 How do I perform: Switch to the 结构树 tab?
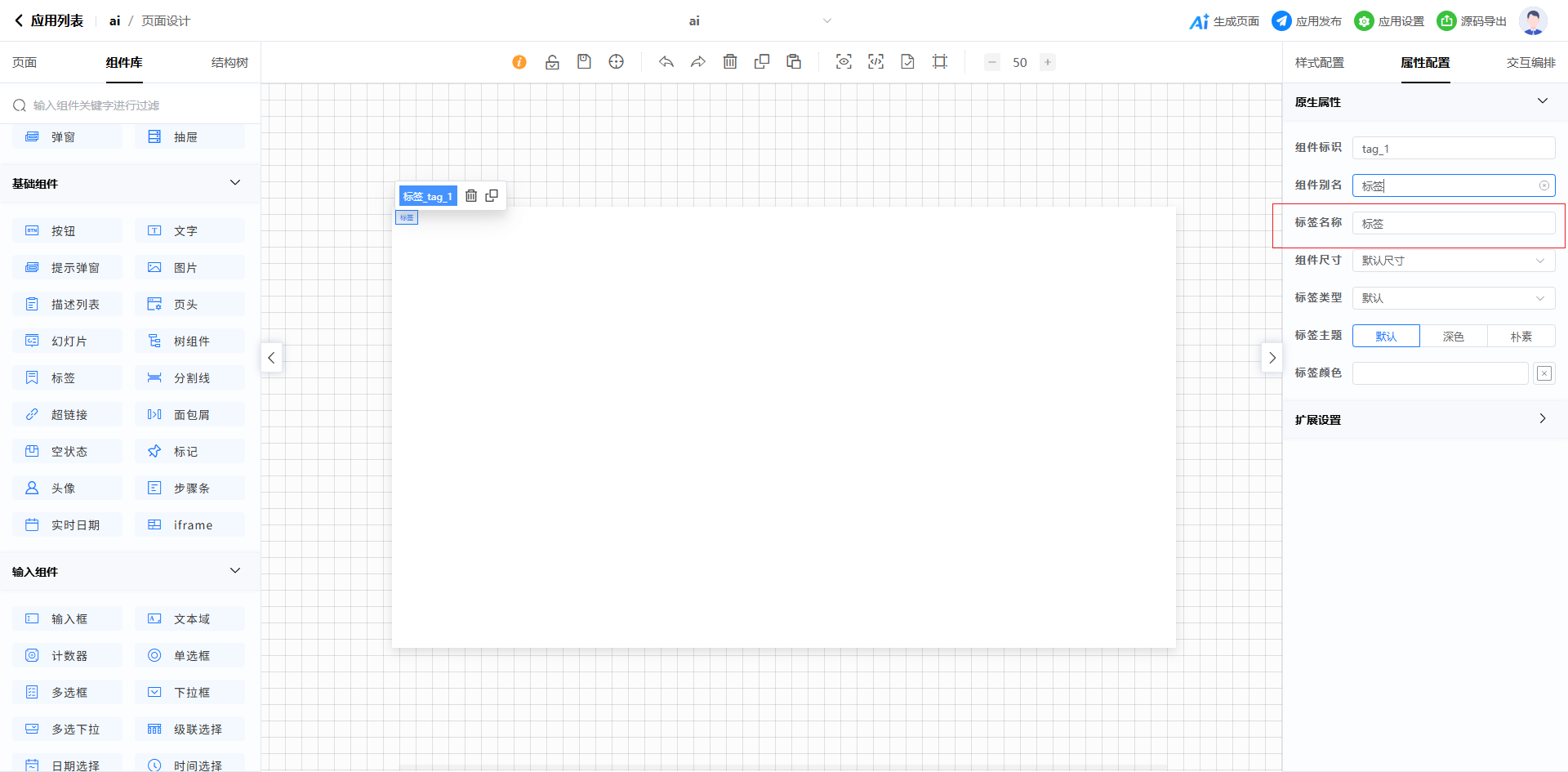pos(229,63)
